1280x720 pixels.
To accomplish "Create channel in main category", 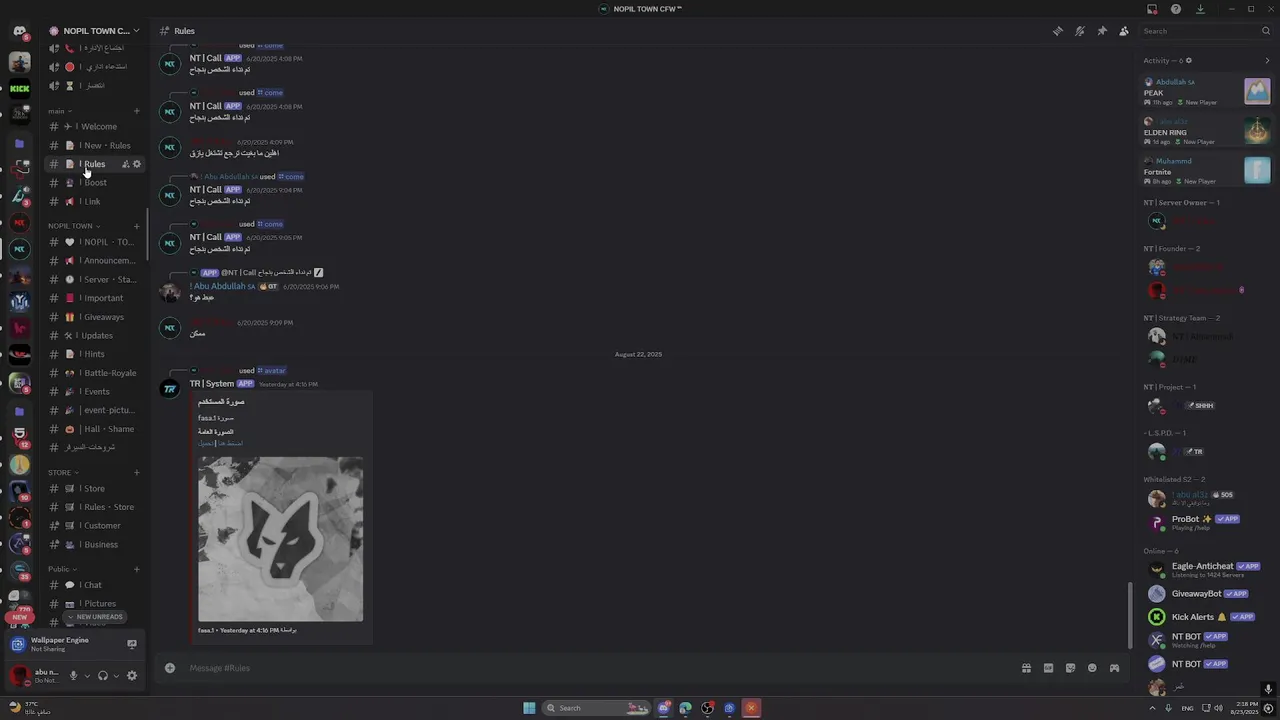I will coord(137,111).
